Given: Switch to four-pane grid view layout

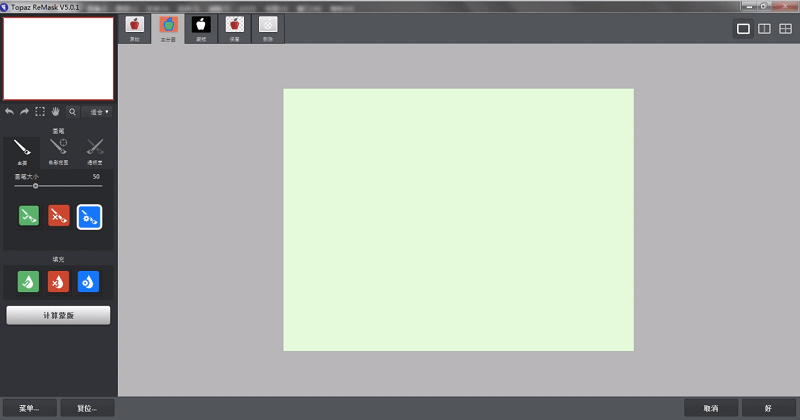Looking at the screenshot, I should (x=785, y=29).
